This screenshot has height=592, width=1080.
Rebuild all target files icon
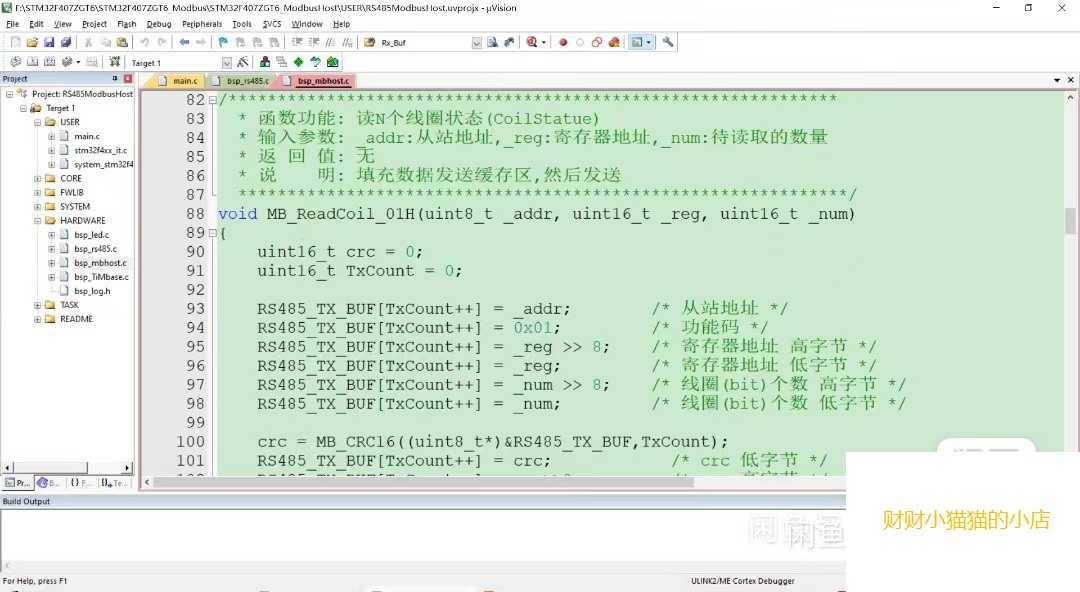tap(49, 62)
